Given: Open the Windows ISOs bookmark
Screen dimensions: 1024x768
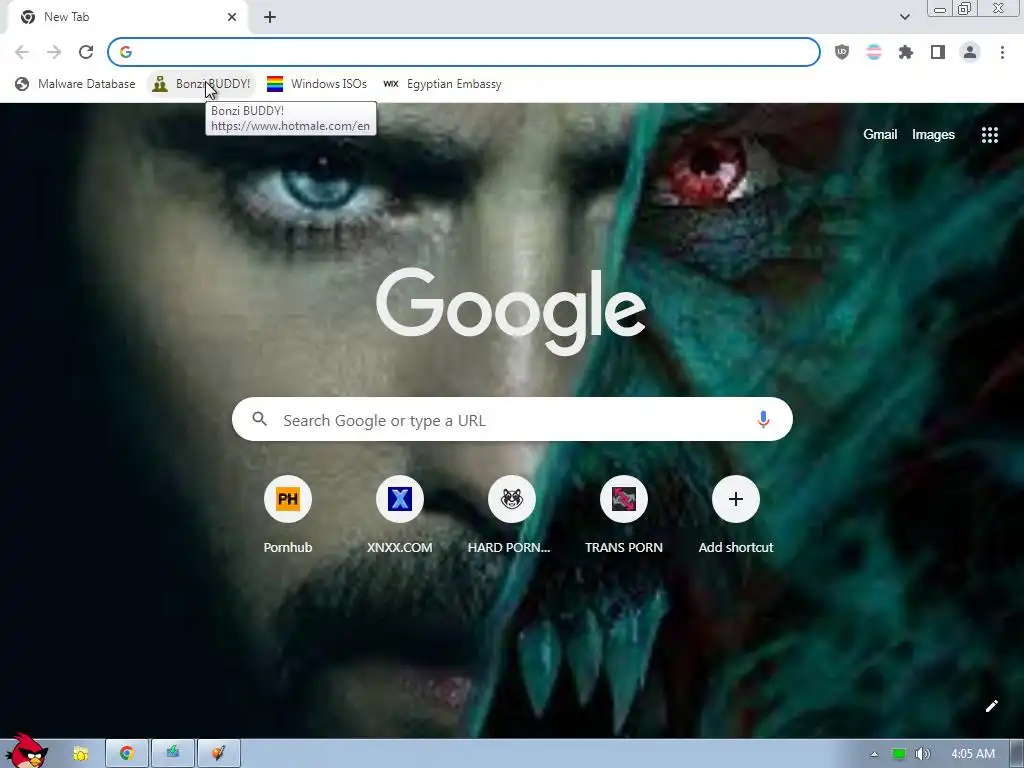Looking at the screenshot, I should 317,84.
